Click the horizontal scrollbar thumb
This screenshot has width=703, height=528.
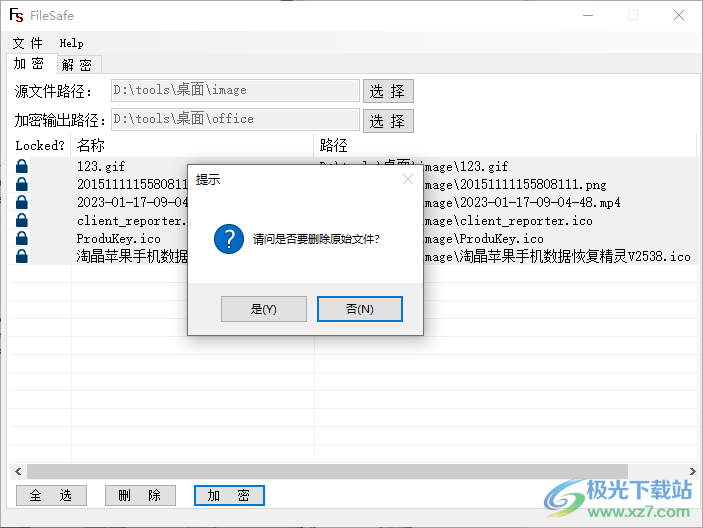[327, 472]
